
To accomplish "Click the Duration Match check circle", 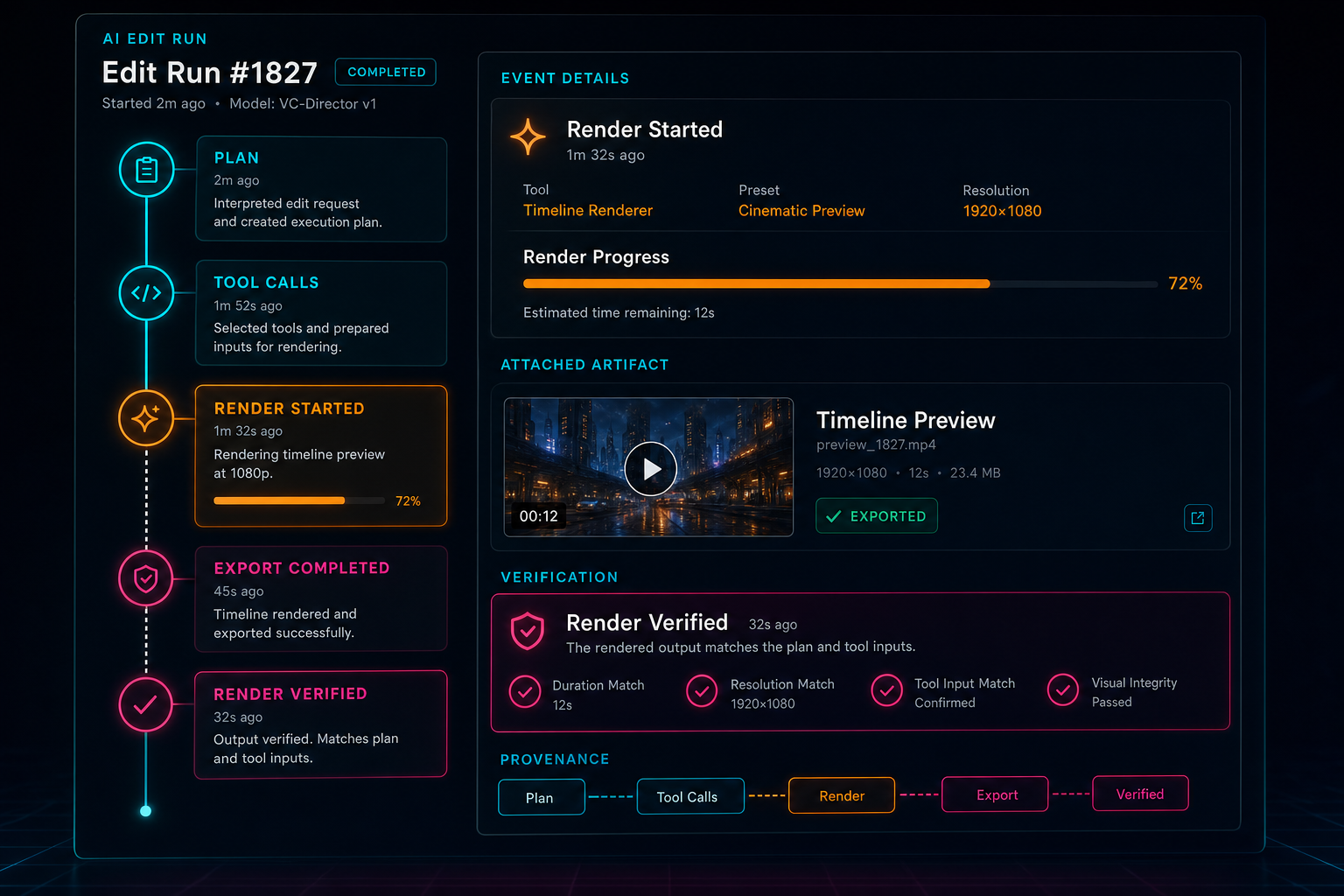I will (525, 692).
